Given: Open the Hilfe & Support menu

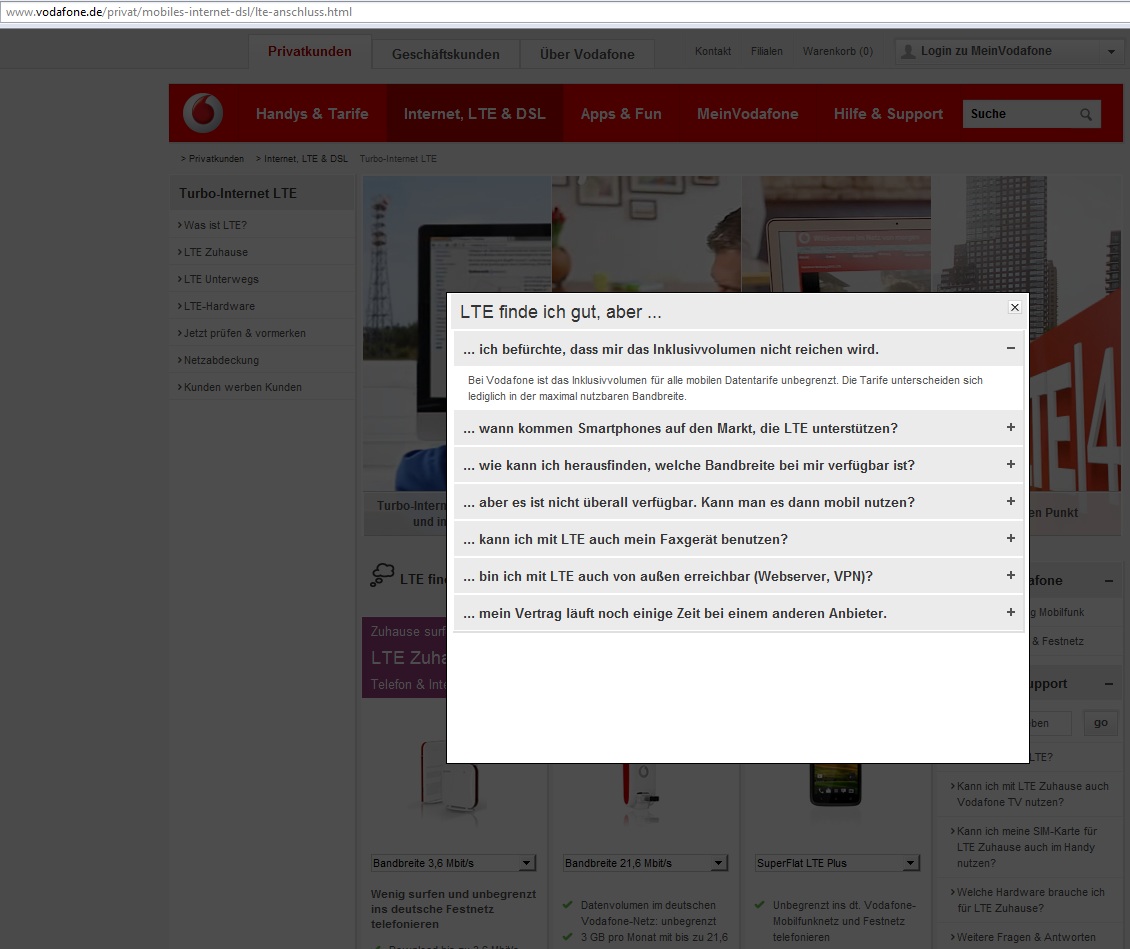Looking at the screenshot, I should 888,114.
